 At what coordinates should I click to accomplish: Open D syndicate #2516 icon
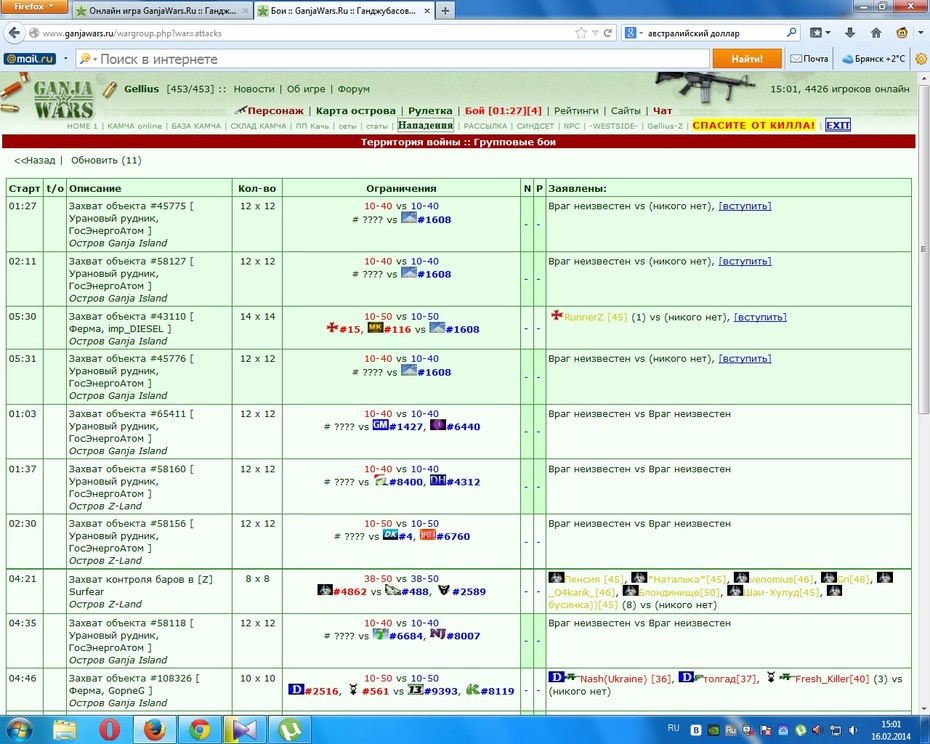coord(296,689)
